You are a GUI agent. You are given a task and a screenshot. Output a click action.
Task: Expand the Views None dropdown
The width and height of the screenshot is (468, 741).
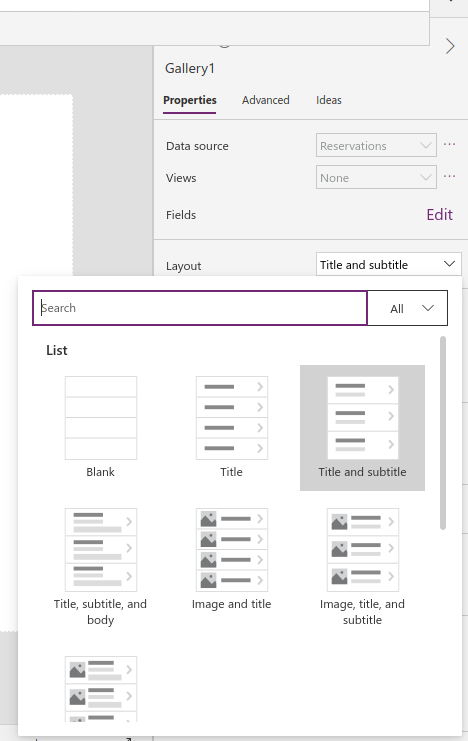coord(376,178)
